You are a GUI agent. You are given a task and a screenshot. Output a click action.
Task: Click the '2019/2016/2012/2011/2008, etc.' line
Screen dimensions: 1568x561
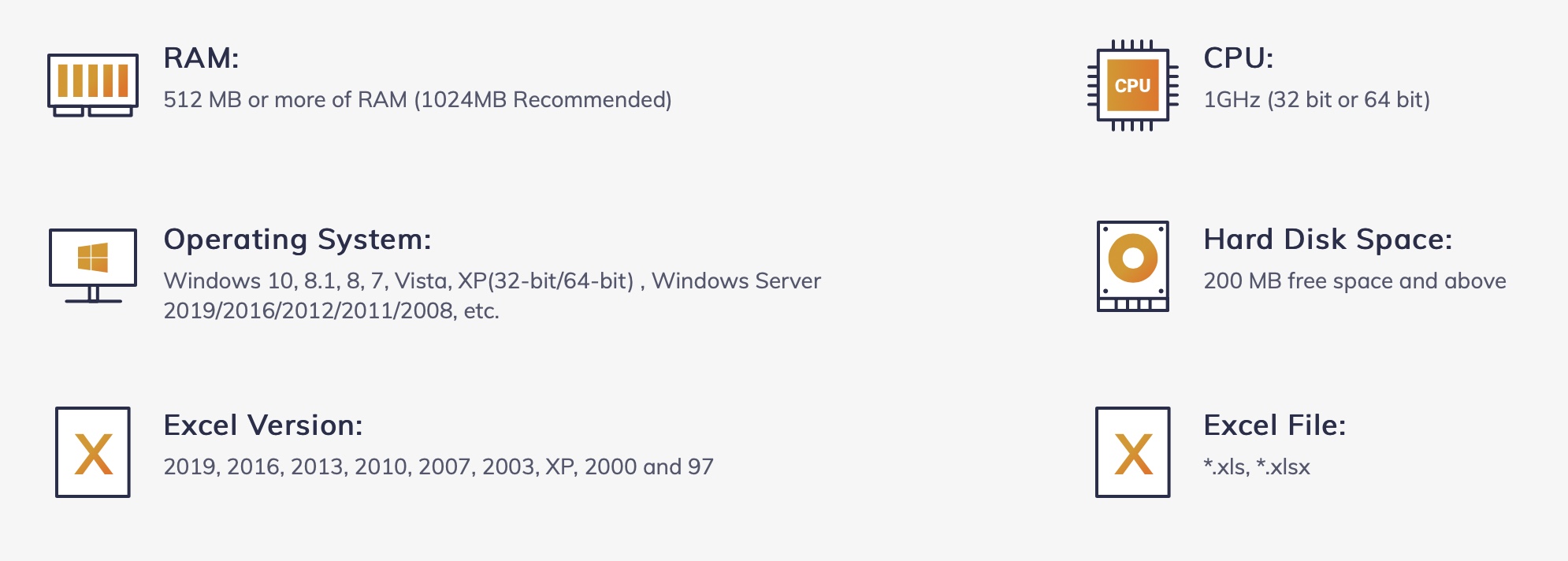point(331,311)
